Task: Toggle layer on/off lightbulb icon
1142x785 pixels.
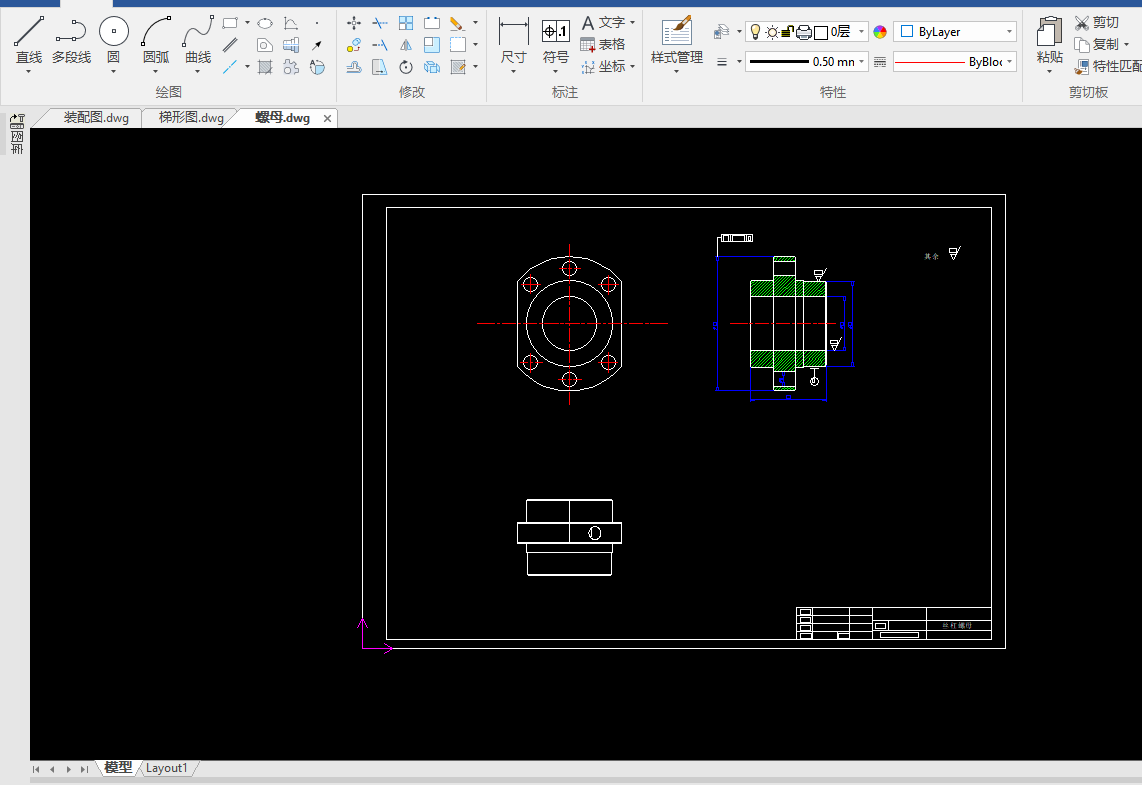Action: click(756, 32)
